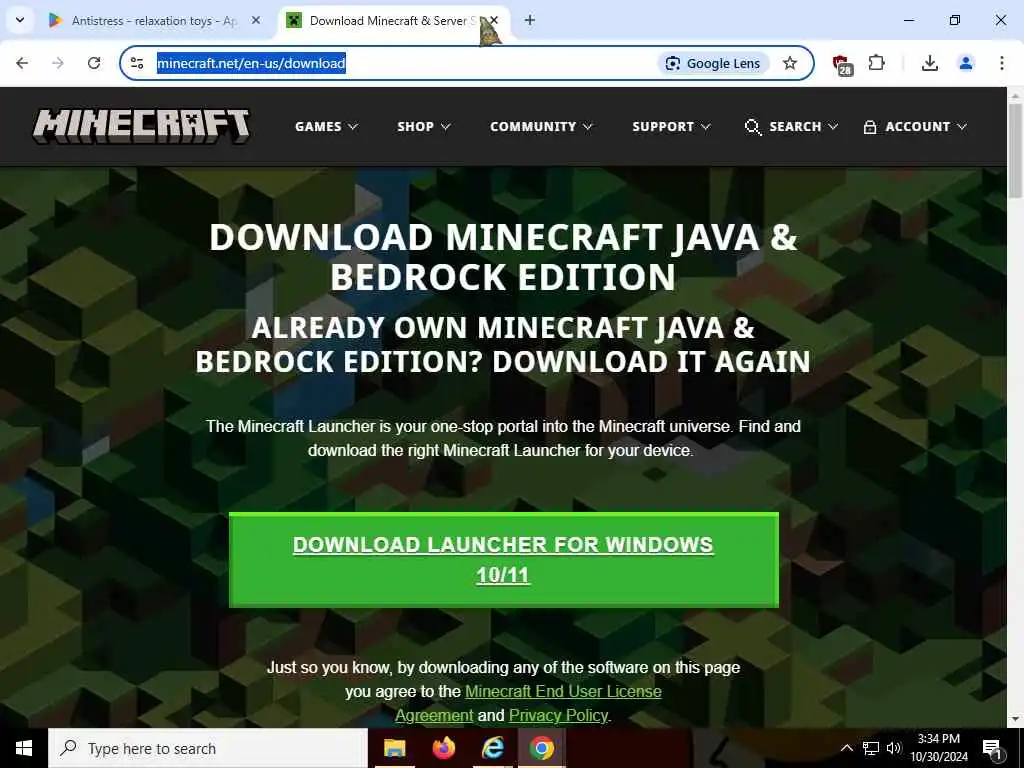
Task: Open the Windows Start menu
Action: [x=24, y=748]
